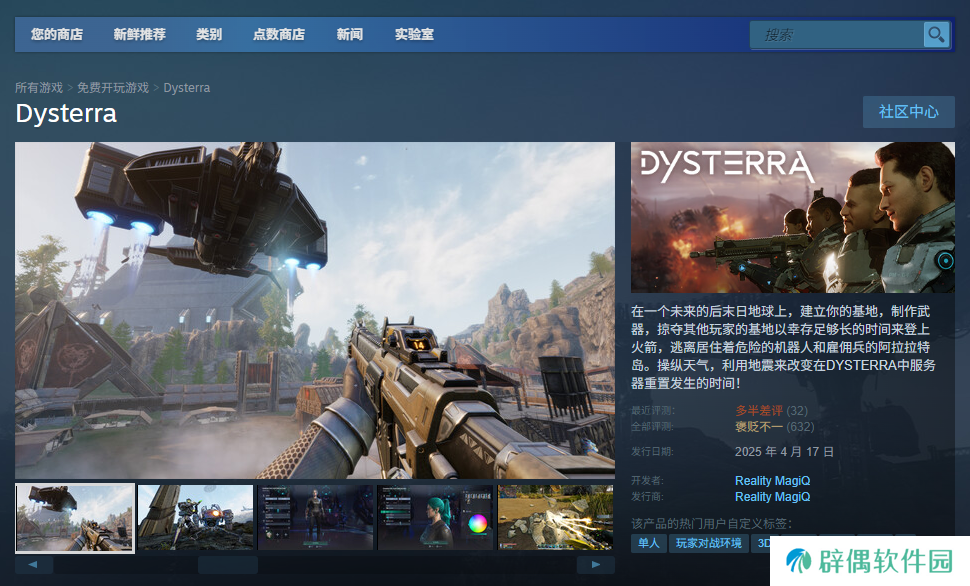
Task: Click the 所有游戏 breadcrumb link
Action: coord(39,88)
